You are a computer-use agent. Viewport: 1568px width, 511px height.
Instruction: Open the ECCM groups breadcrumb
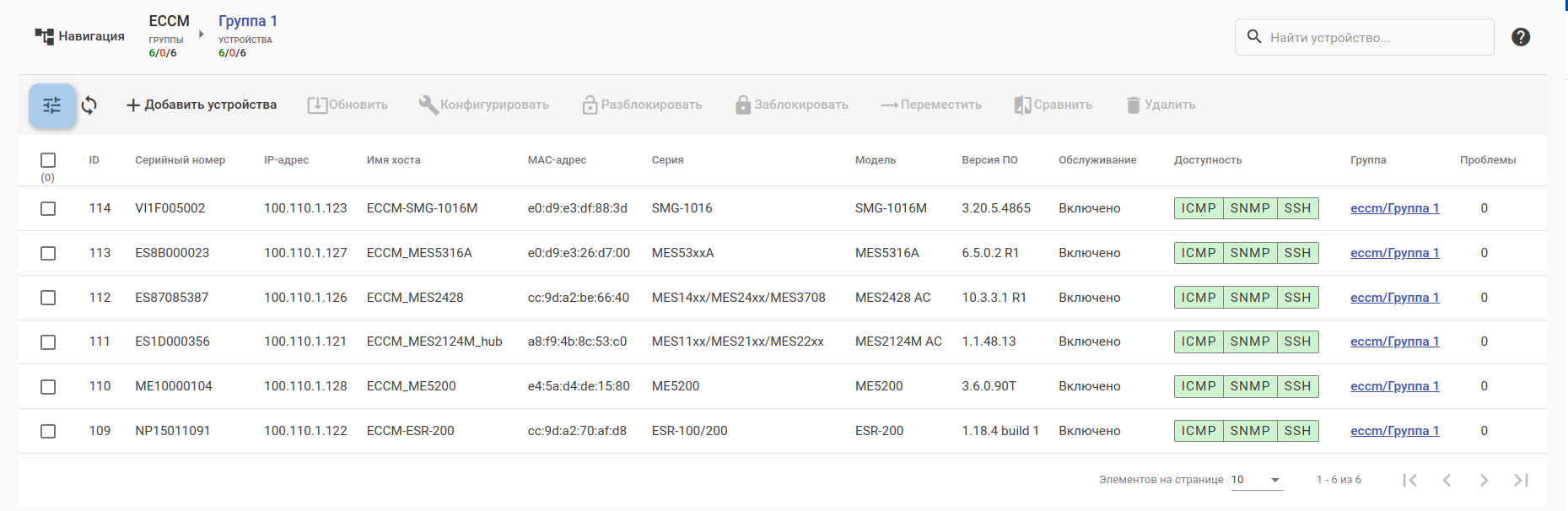pyautogui.click(x=169, y=21)
